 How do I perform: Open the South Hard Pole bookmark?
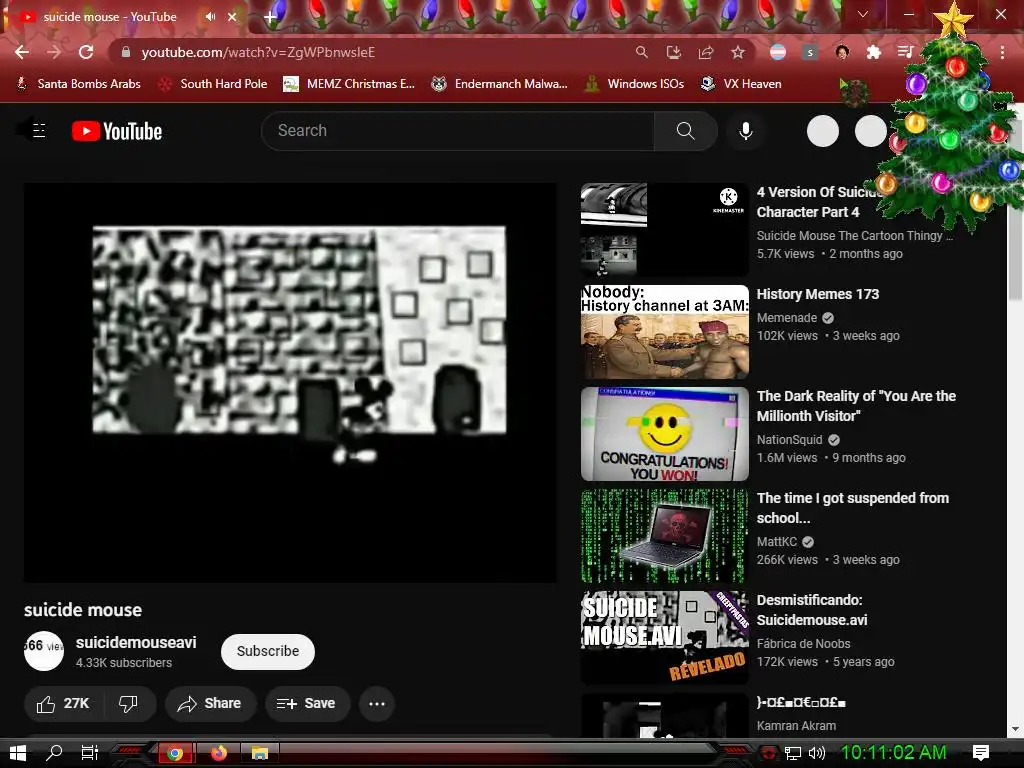point(213,84)
